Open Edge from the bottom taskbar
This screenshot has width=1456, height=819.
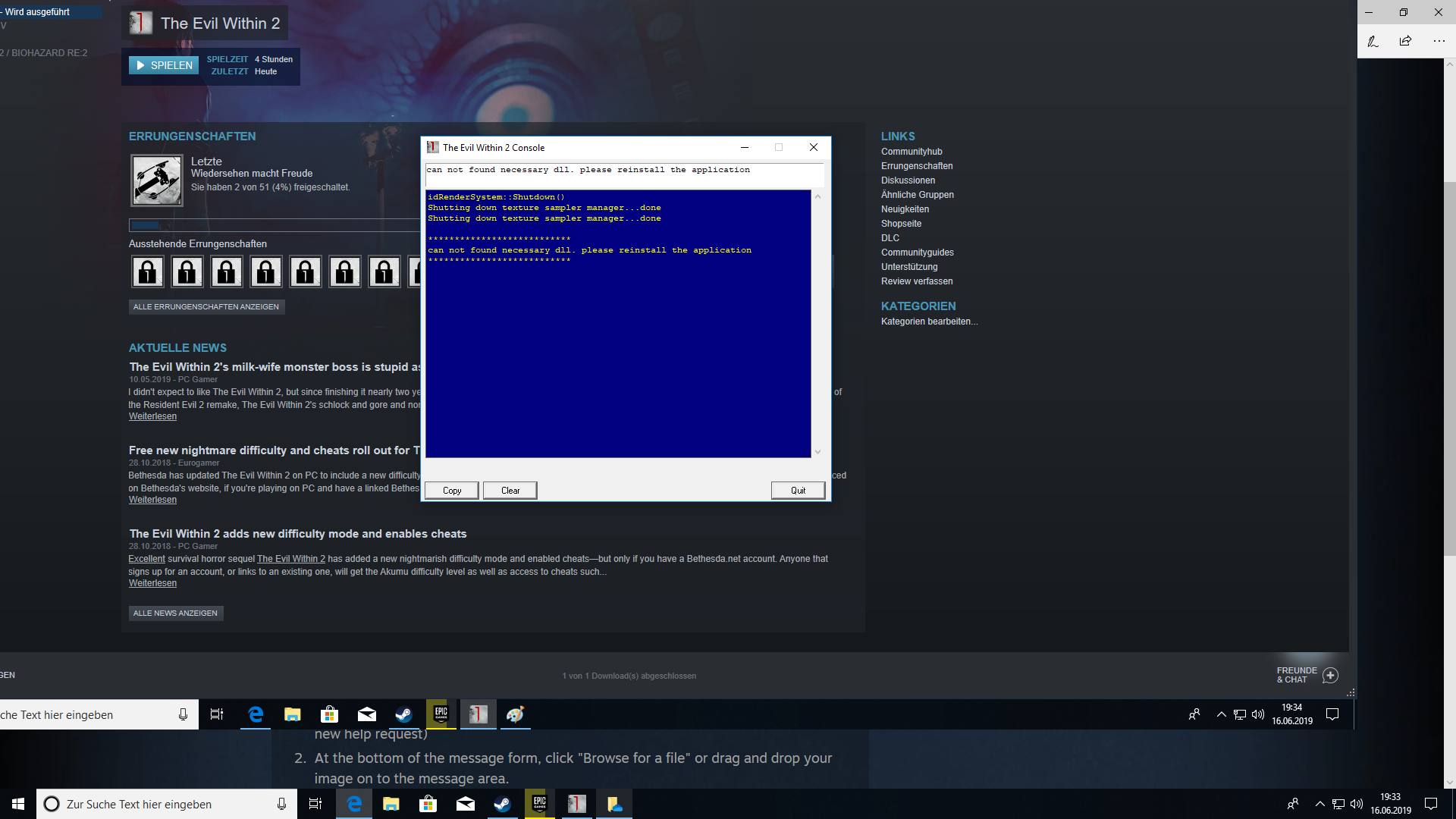pyautogui.click(x=354, y=804)
